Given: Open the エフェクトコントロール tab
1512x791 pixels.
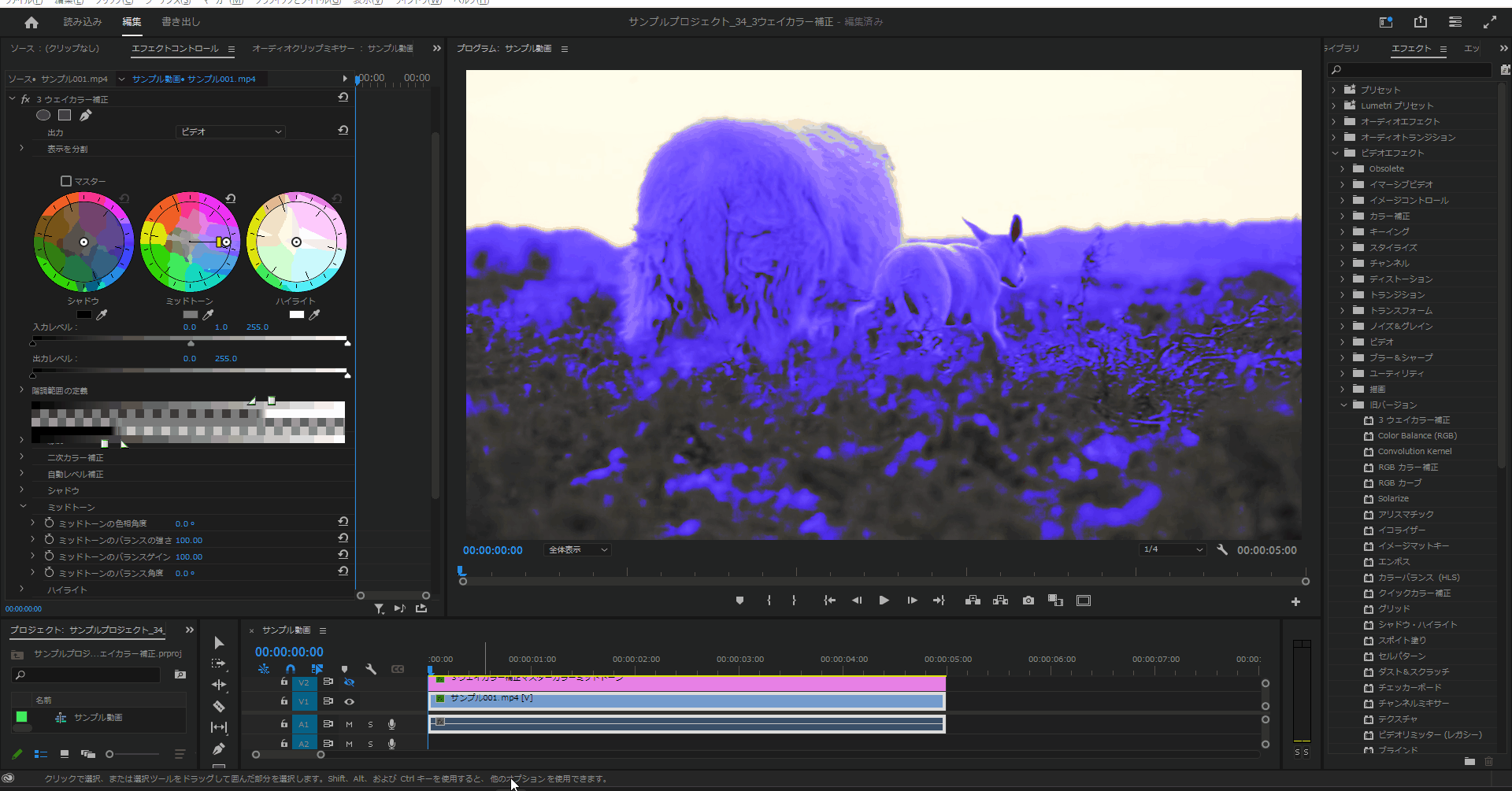Looking at the screenshot, I should (x=175, y=49).
